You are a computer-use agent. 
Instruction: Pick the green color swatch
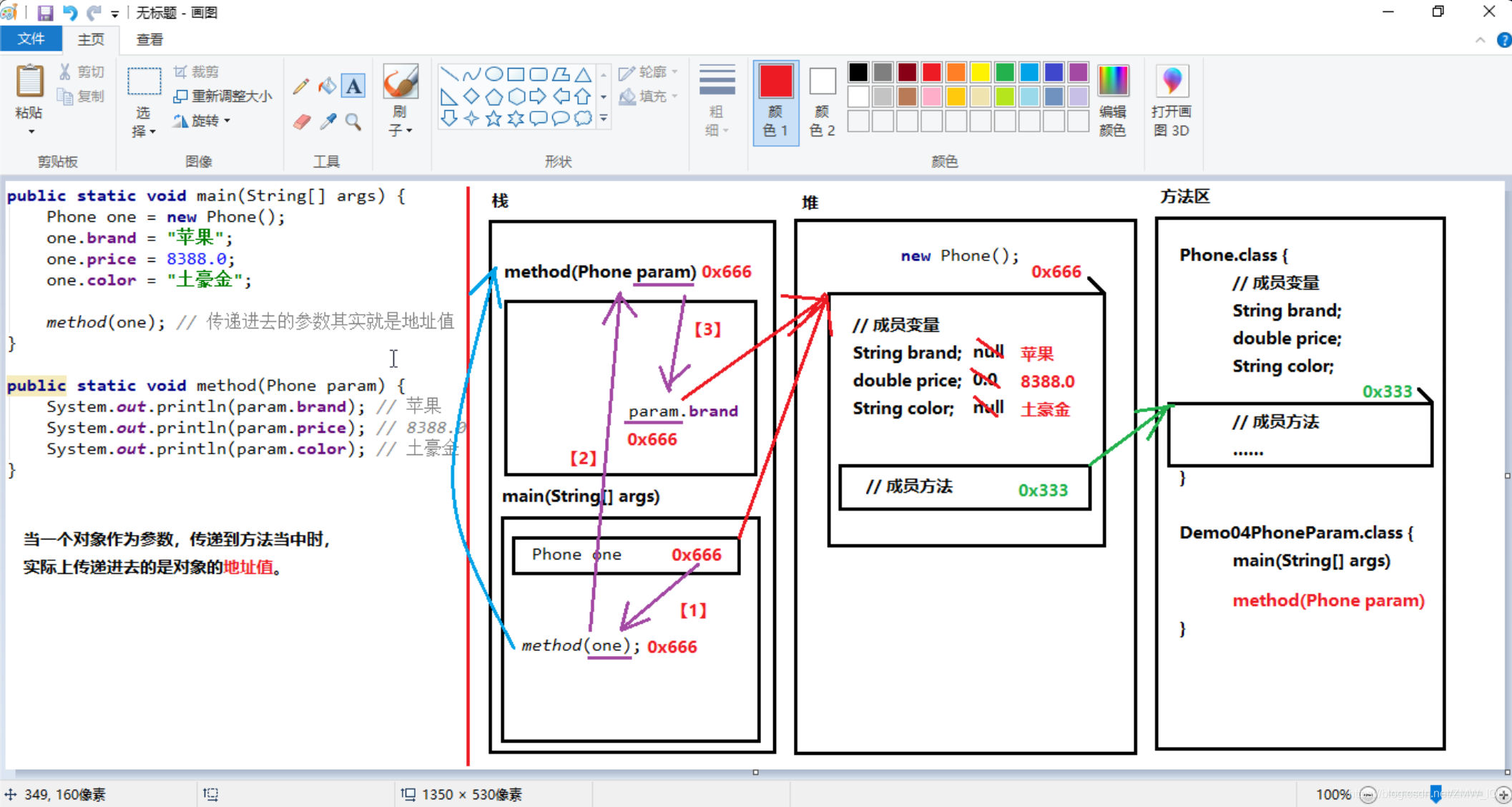[x=1005, y=72]
